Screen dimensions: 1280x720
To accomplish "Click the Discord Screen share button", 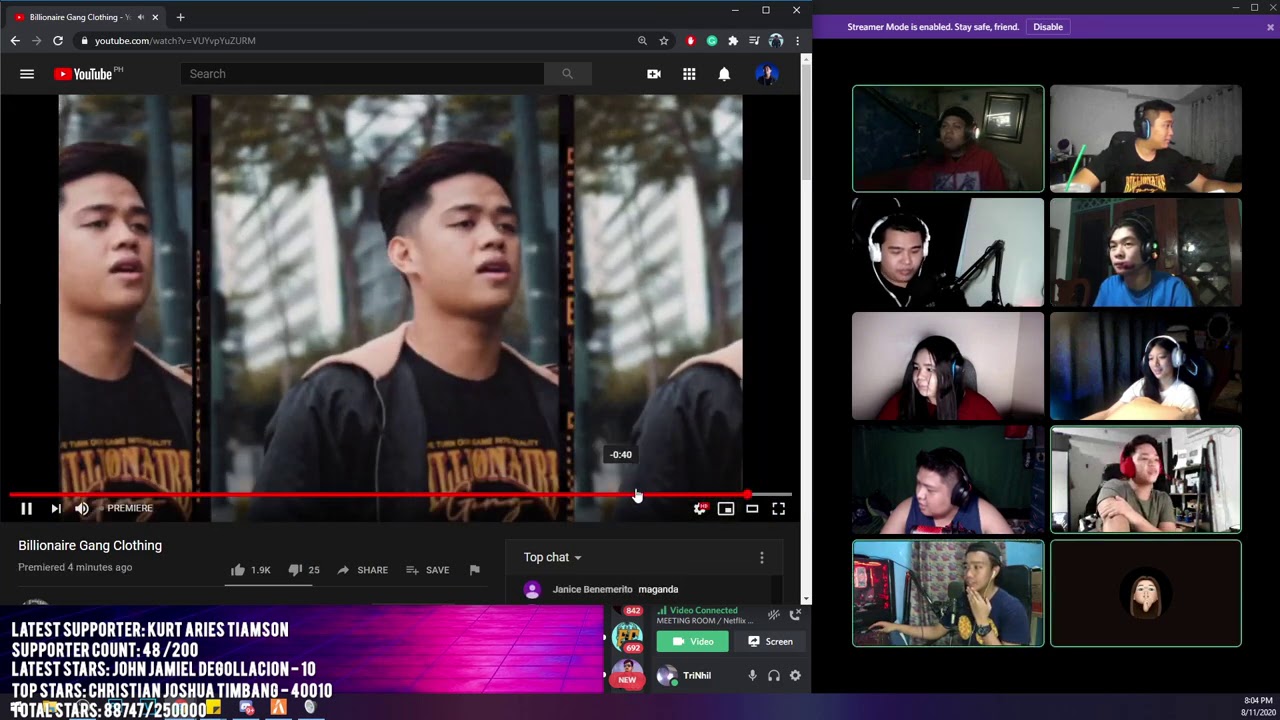I will click(x=770, y=642).
